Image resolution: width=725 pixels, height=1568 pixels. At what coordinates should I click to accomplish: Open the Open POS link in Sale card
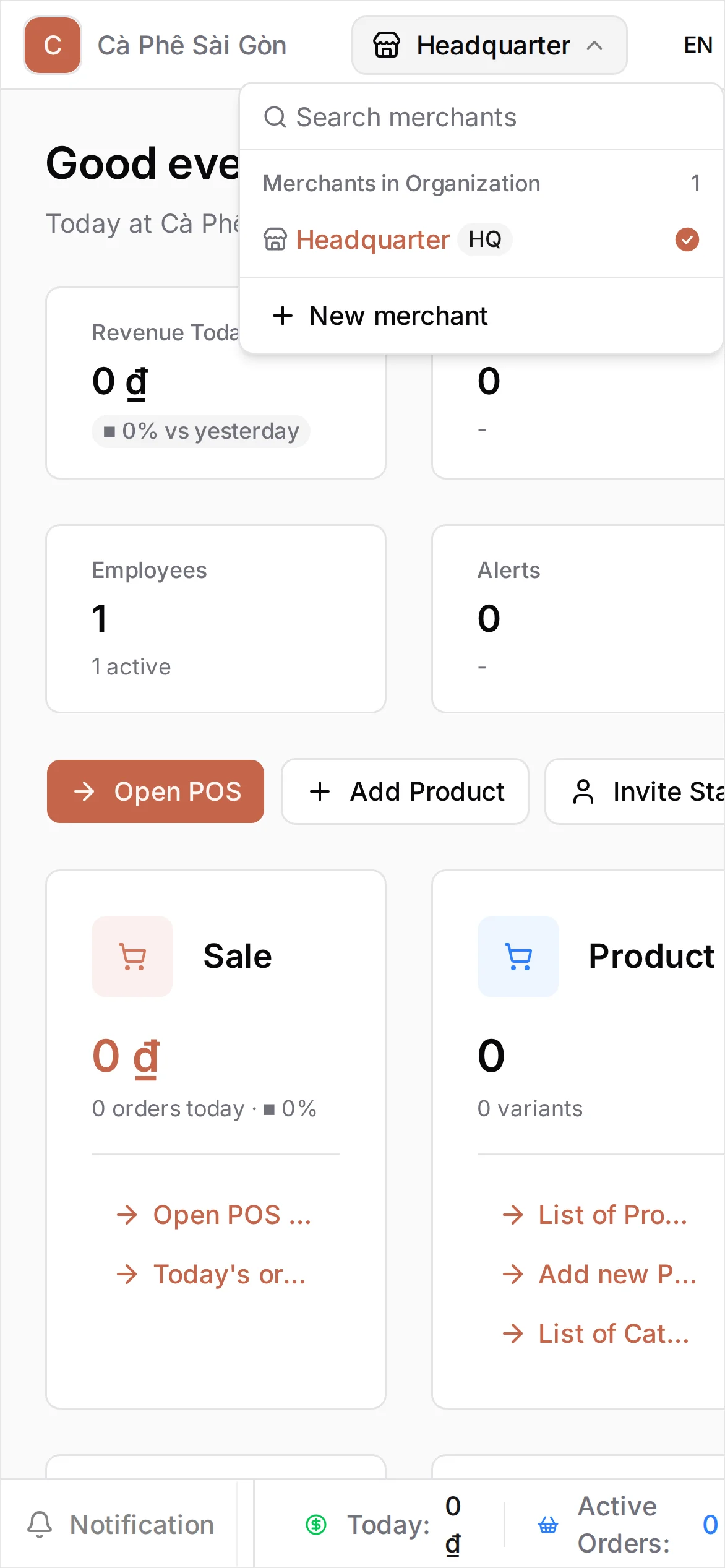click(213, 1215)
